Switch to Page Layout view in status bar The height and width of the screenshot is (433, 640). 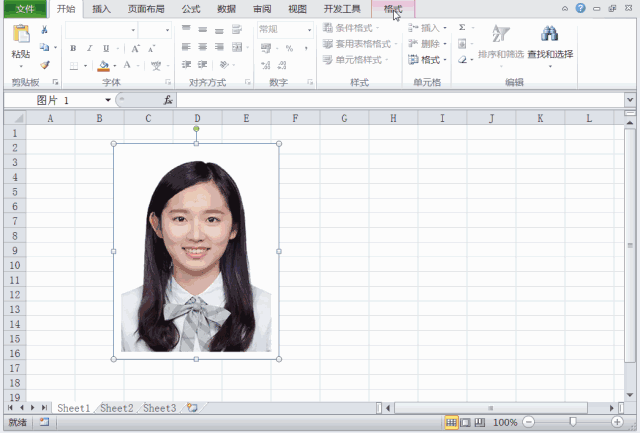(465, 423)
